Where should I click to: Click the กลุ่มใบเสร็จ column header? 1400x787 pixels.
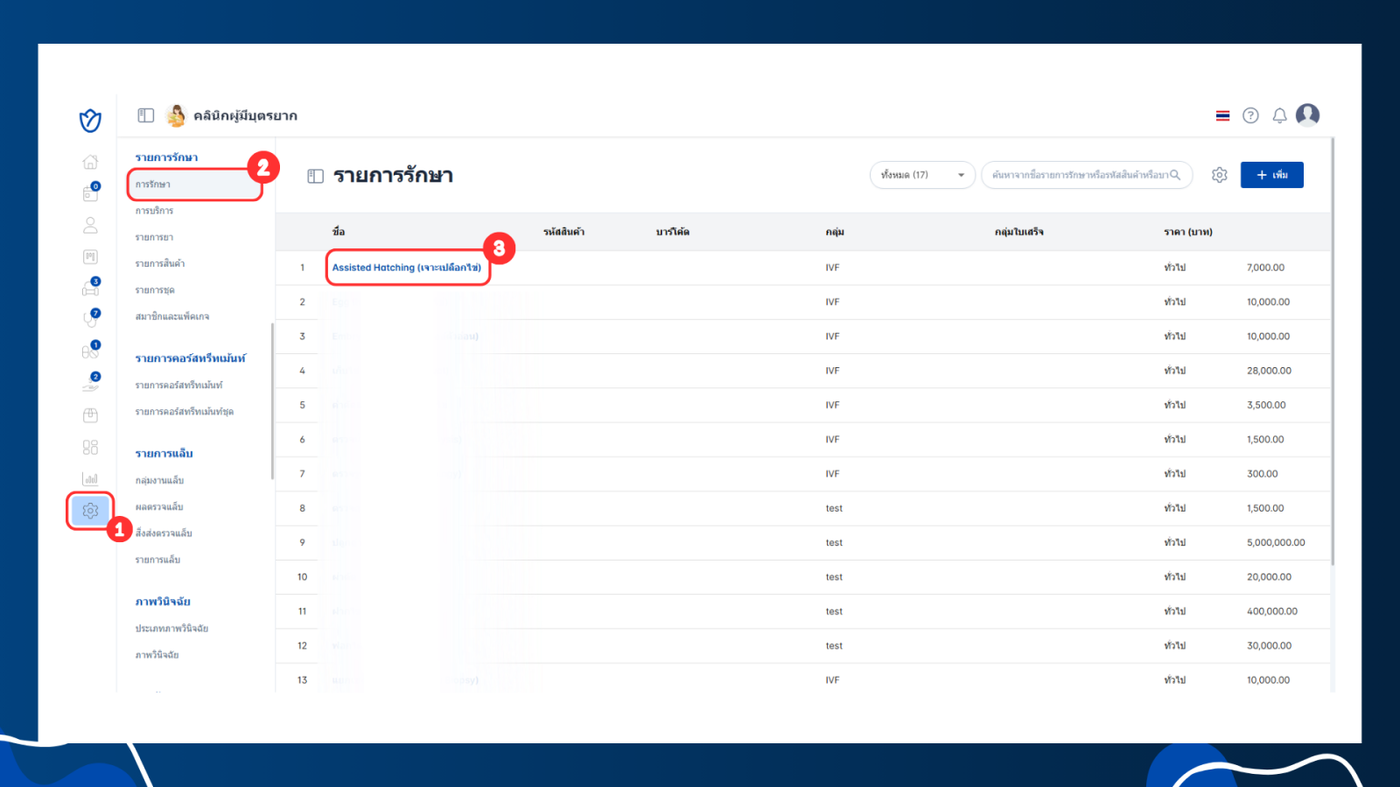pos(1019,232)
